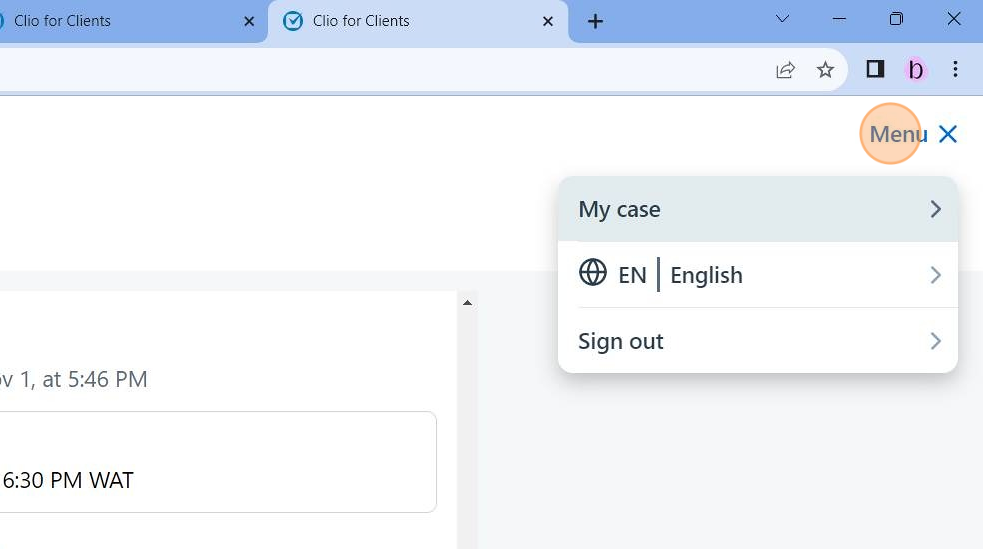983x549 pixels.
Task: Click the 'at 5:46 PM' timestamp text
Action: (x=95, y=379)
